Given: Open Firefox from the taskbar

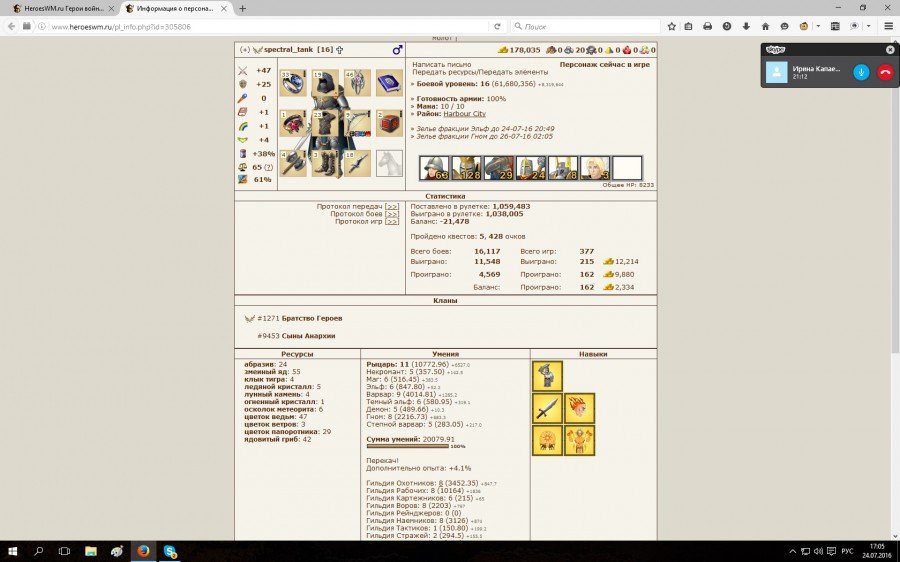Looking at the screenshot, I should pos(143,551).
